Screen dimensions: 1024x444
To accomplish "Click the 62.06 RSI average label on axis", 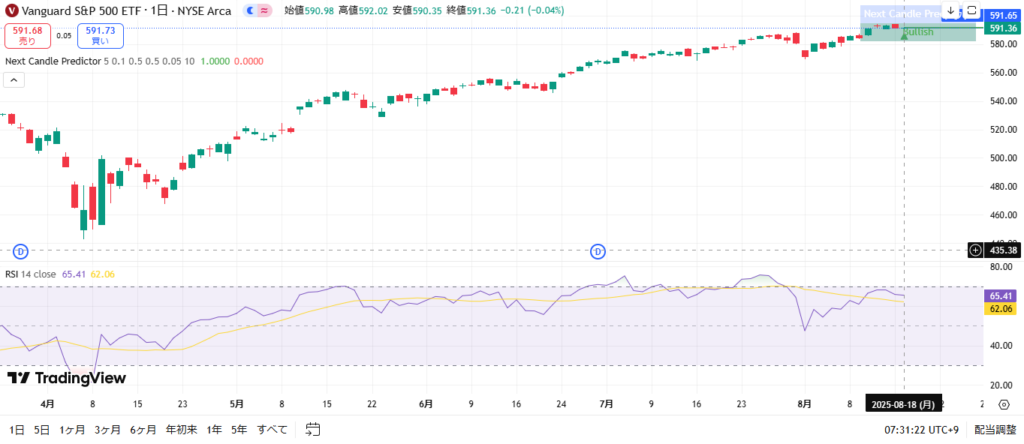I will tap(1001, 308).
